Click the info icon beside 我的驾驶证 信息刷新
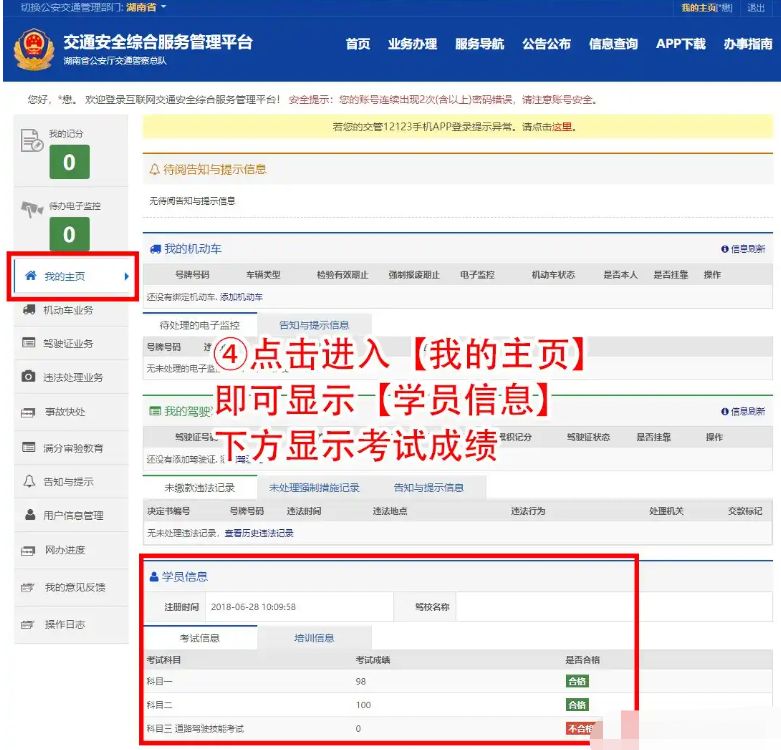The height and width of the screenshot is (750, 781). pos(725,411)
